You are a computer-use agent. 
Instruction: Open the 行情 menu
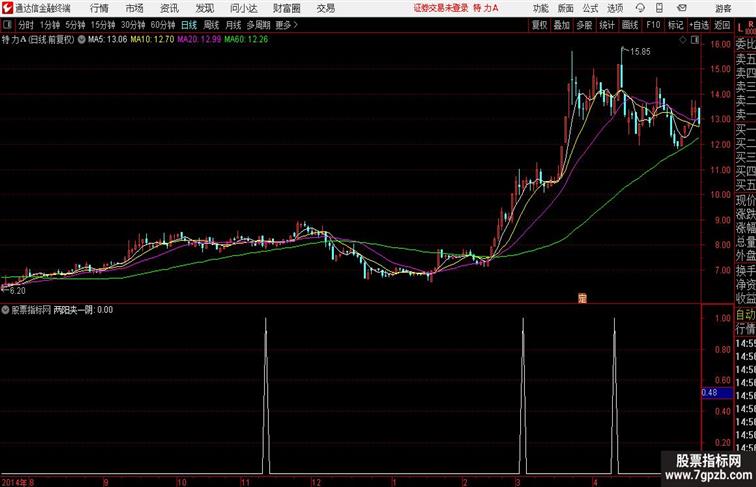(x=99, y=8)
